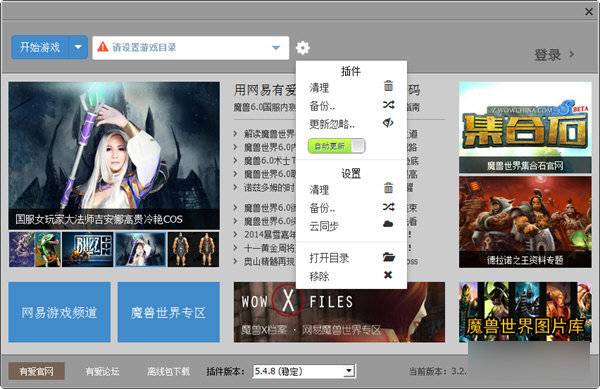Image resolution: width=600 pixels, height=389 pixels.
Task: Open the 德拉诺之王资料专题 banner
Action: 525,222
